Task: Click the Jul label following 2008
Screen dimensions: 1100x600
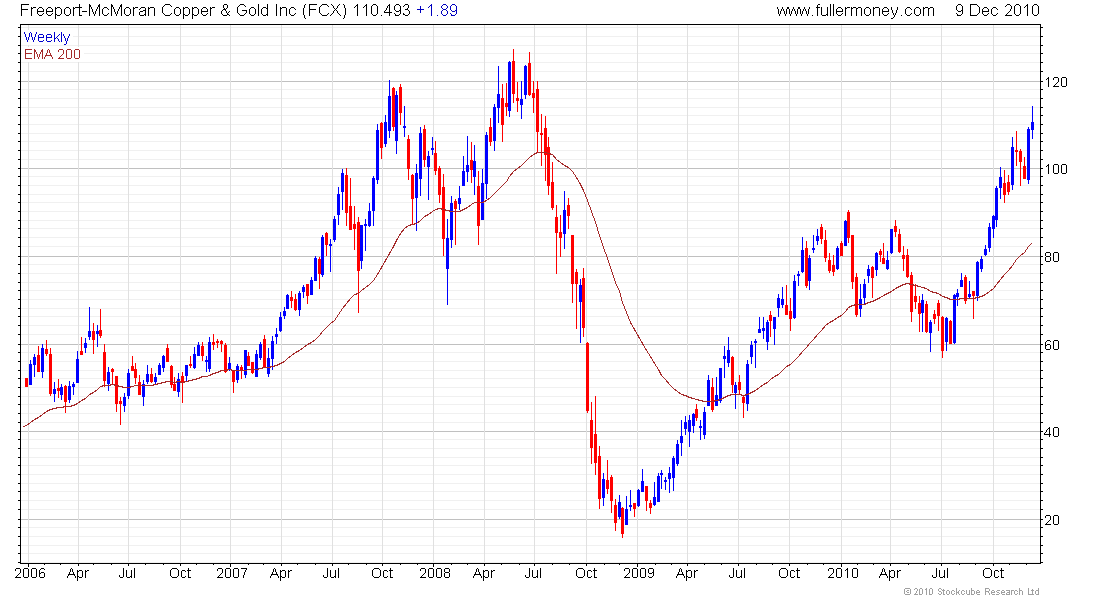Action: (x=533, y=573)
